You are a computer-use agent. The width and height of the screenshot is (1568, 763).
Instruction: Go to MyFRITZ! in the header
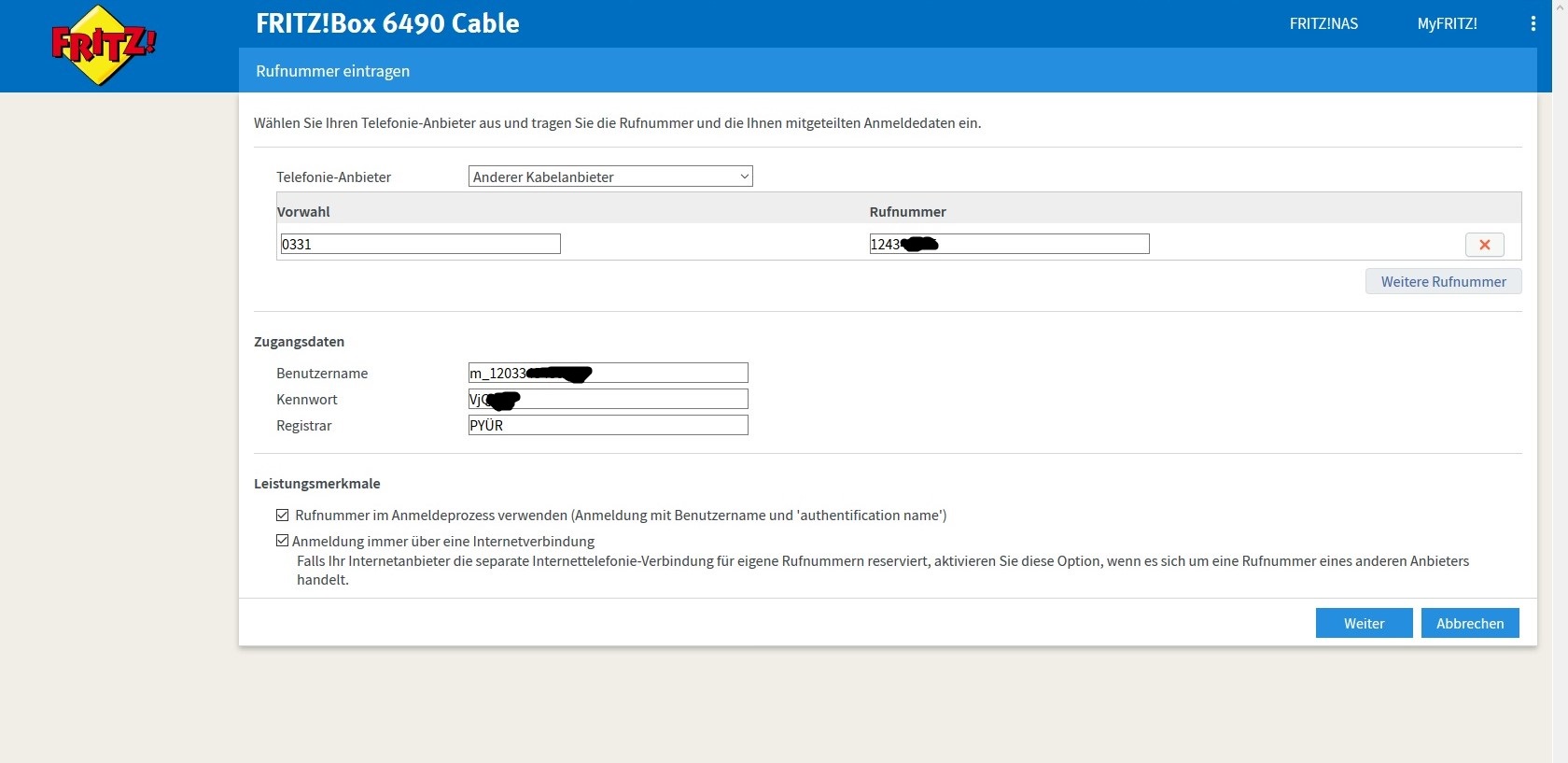[1447, 23]
